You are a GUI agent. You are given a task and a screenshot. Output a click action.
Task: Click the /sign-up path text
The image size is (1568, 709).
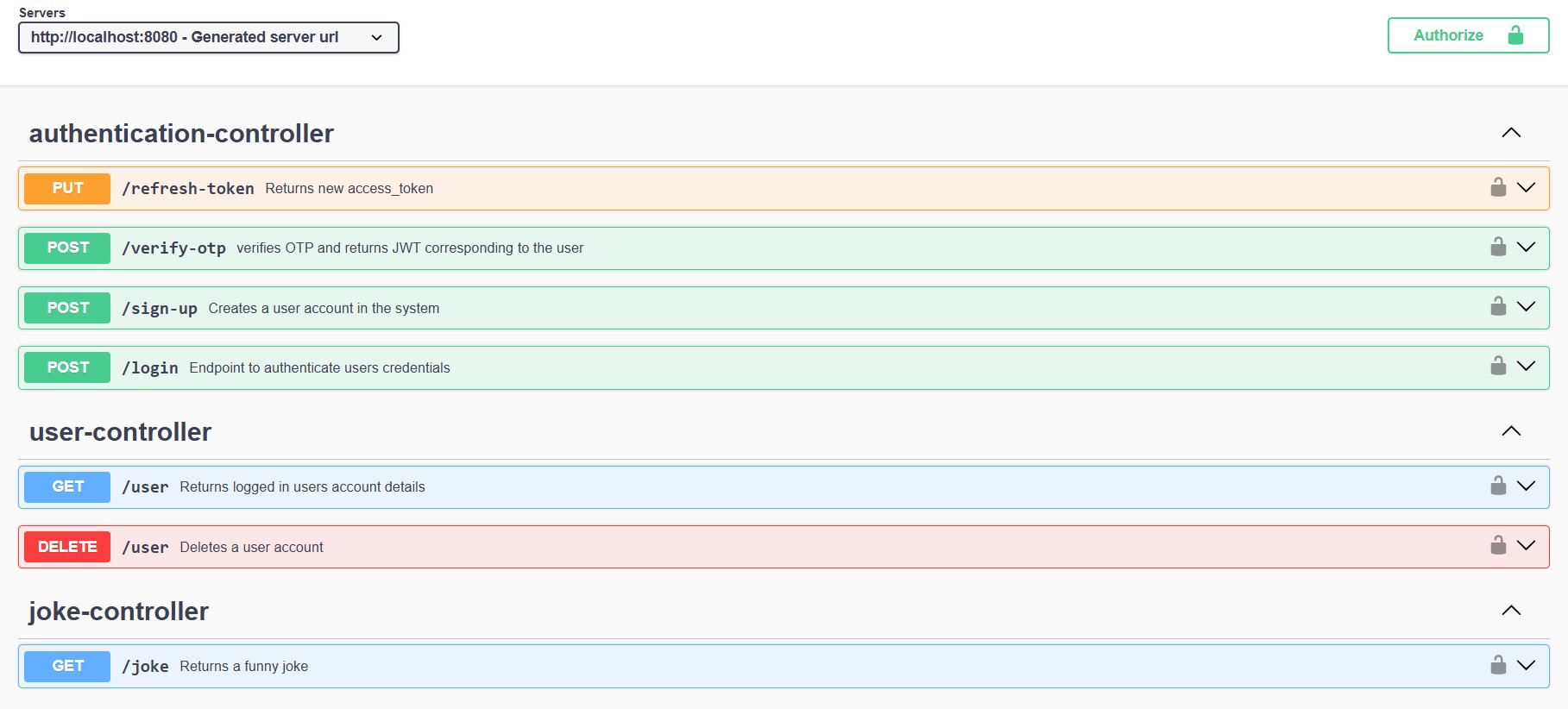(x=160, y=309)
